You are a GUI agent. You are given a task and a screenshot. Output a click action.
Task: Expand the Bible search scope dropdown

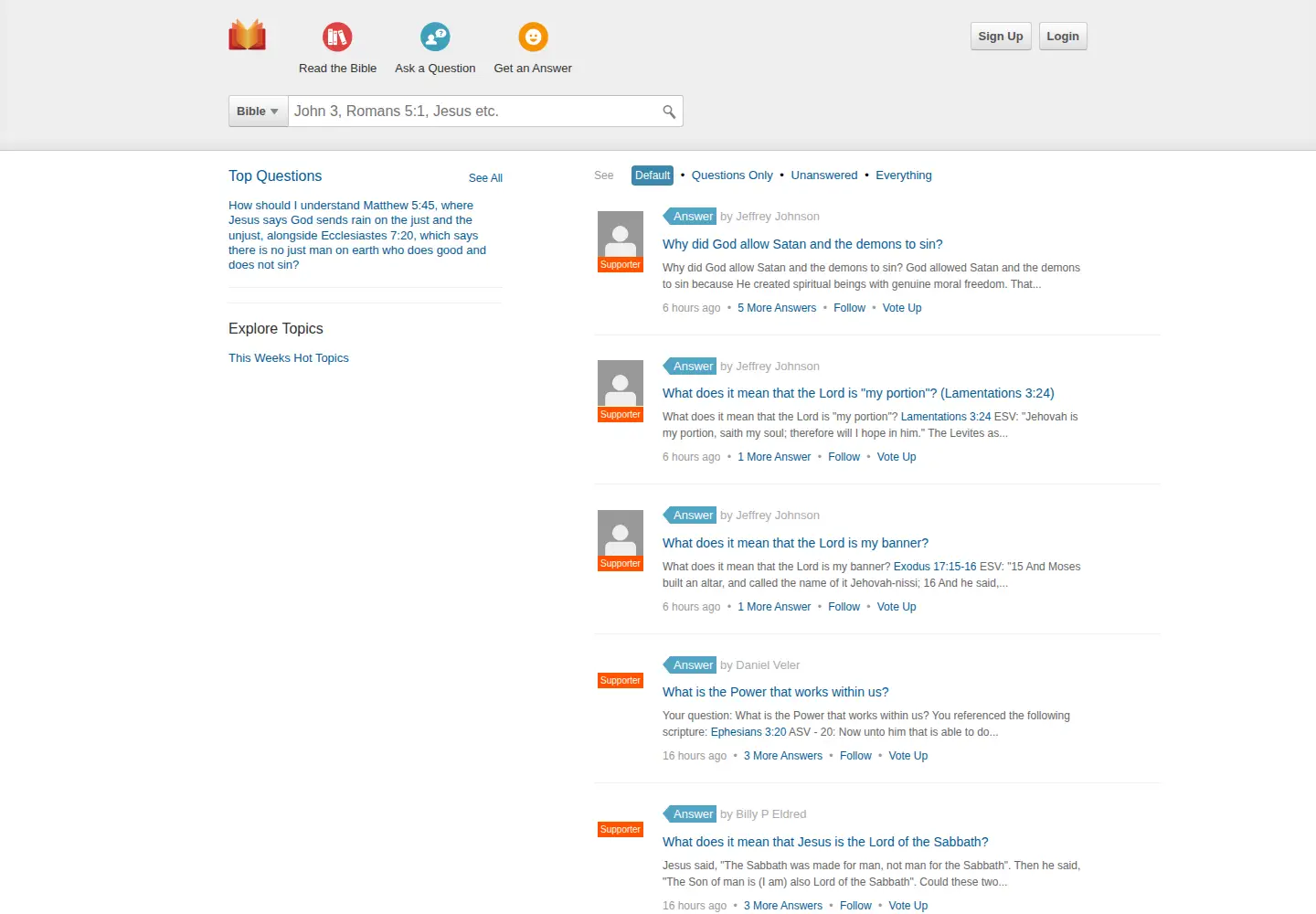coord(258,112)
